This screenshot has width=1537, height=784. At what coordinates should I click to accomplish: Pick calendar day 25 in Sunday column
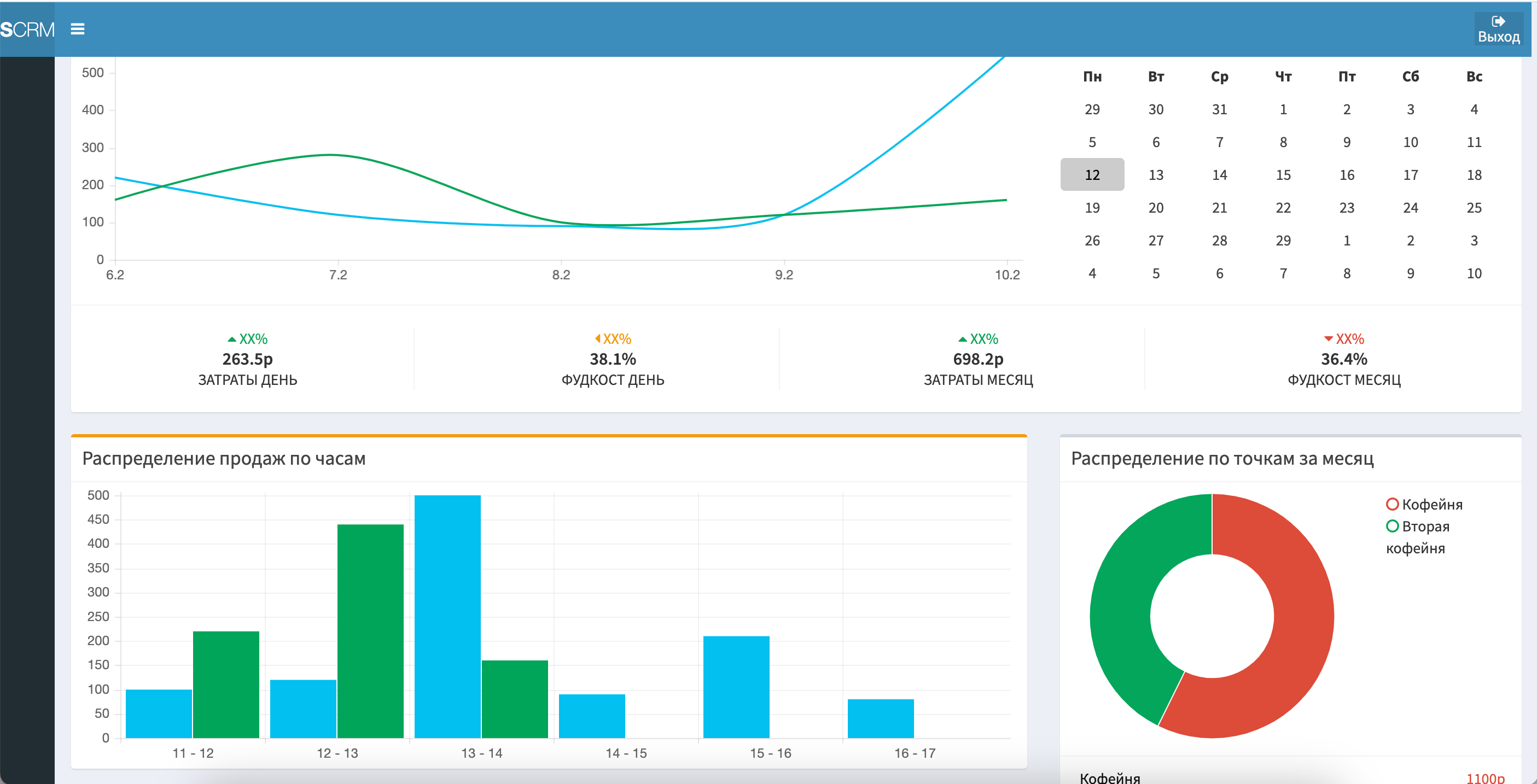(x=1474, y=207)
